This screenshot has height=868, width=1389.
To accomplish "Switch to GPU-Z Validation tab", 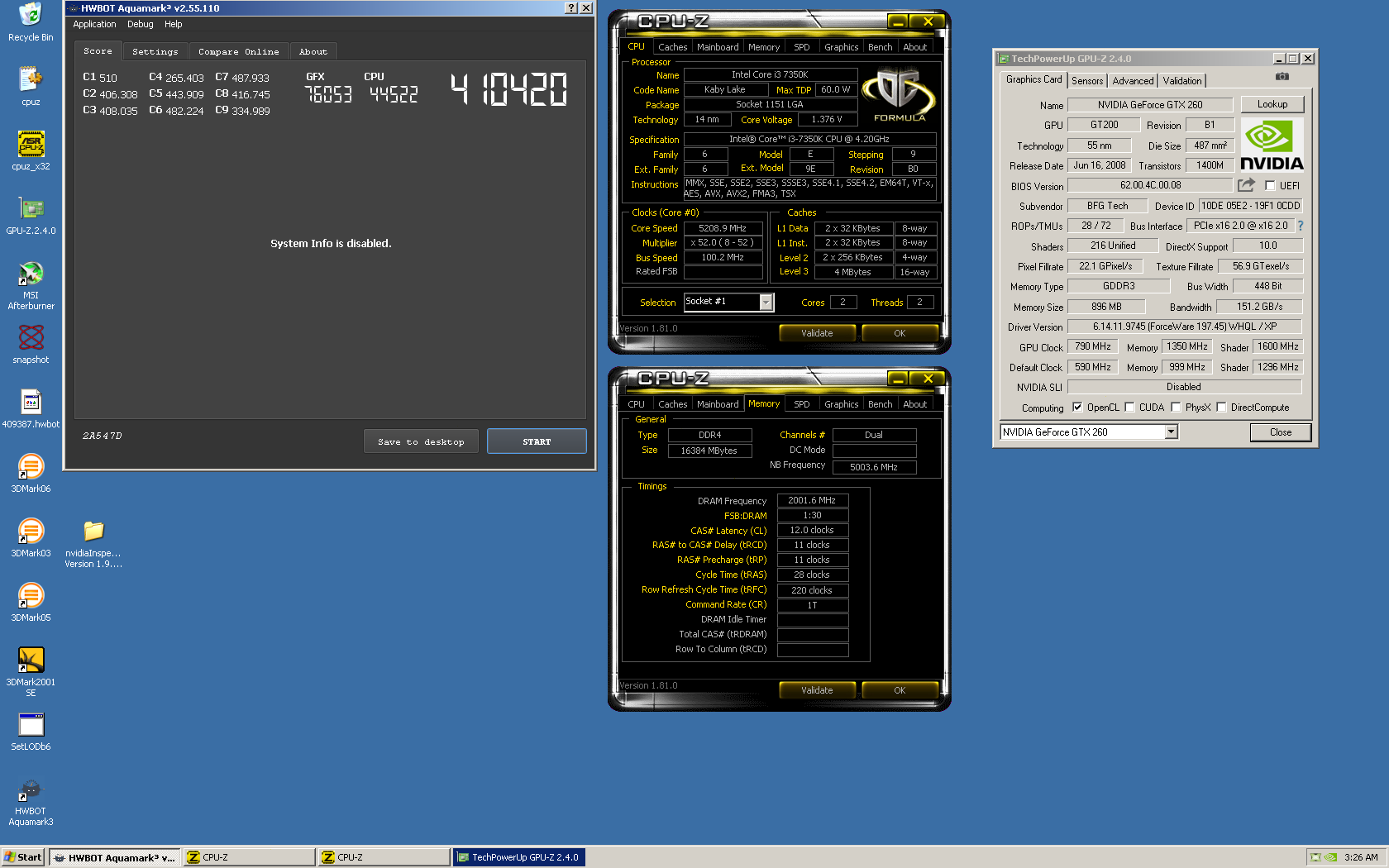I will (1182, 81).
